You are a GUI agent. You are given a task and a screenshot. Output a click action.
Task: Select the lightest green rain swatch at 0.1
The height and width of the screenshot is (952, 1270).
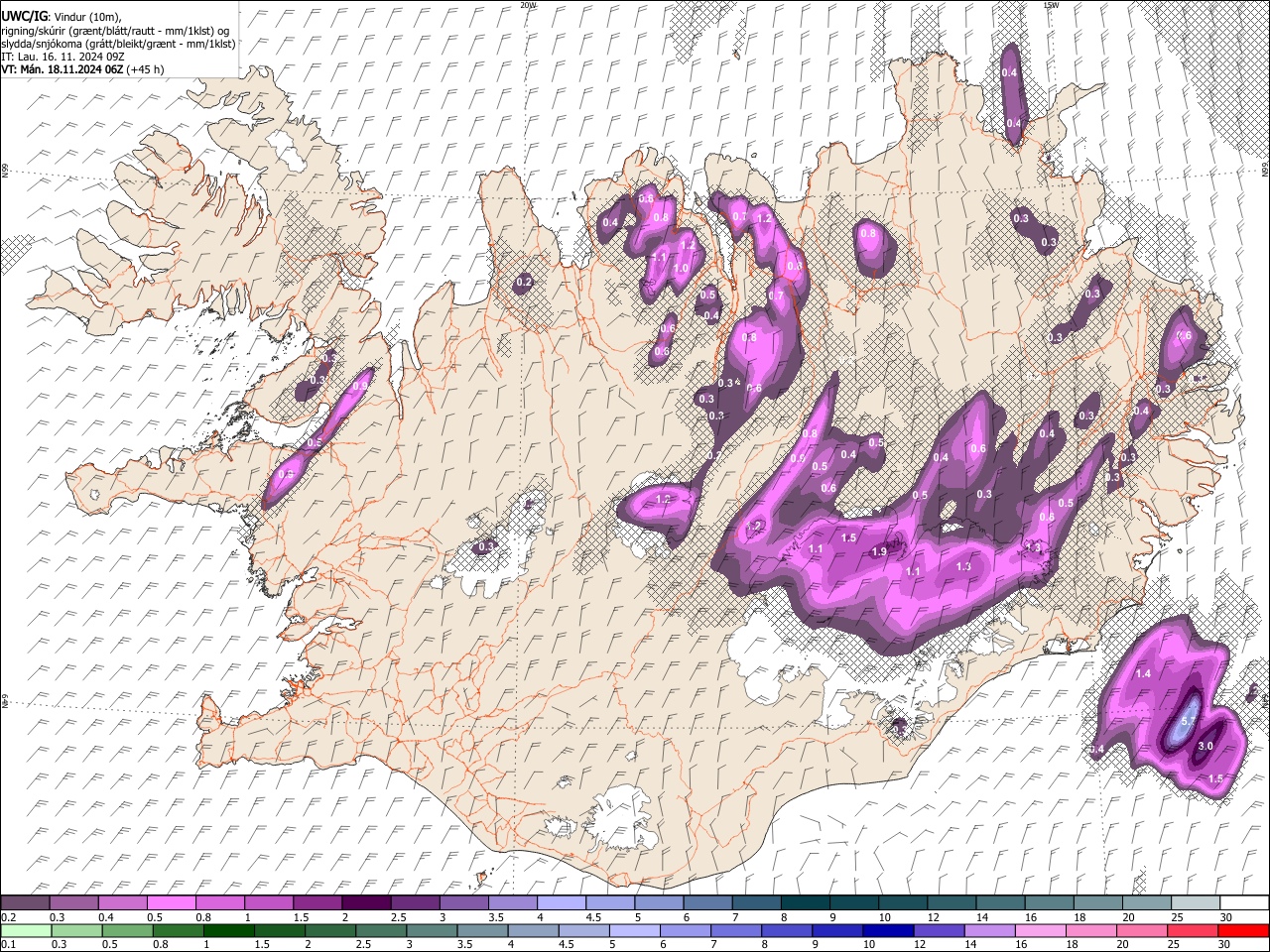tap(25, 930)
